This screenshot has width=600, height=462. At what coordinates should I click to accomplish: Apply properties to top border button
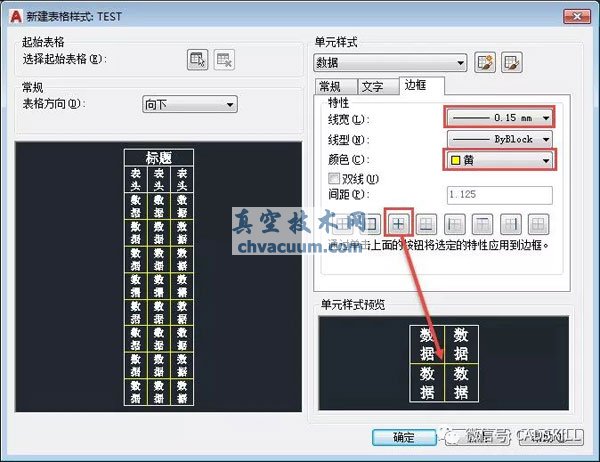point(483,224)
